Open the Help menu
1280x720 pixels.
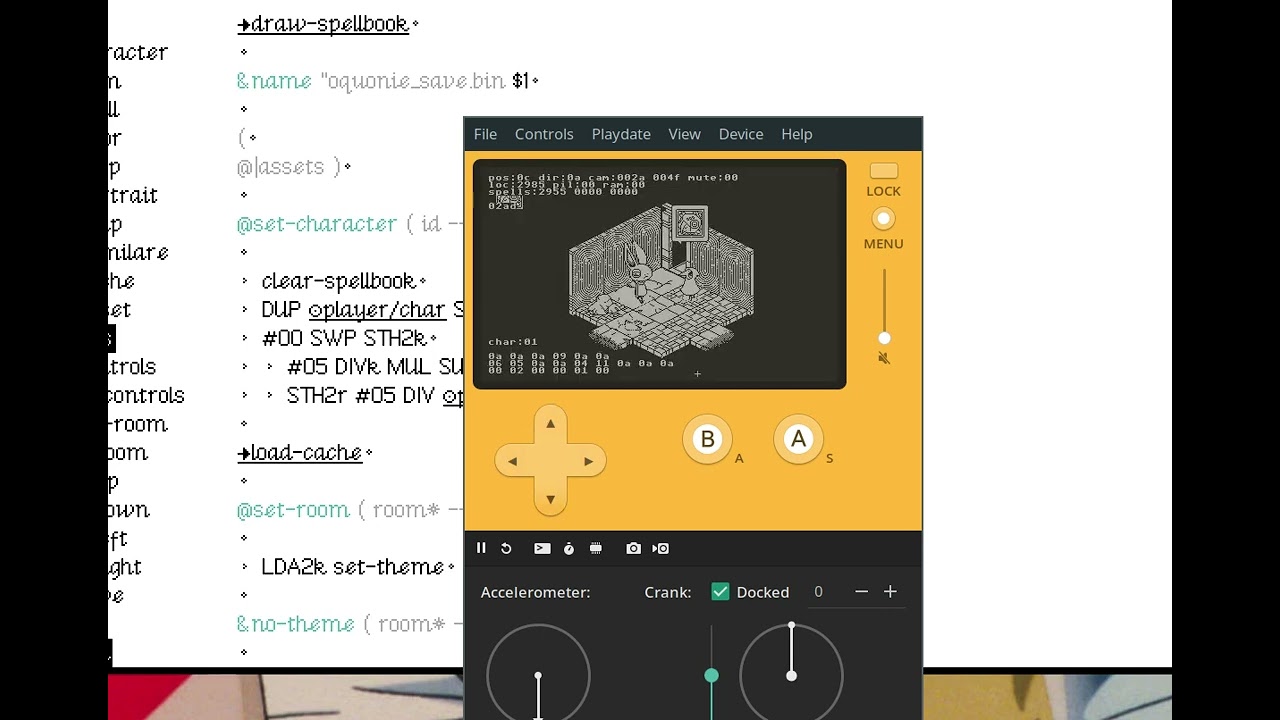797,134
